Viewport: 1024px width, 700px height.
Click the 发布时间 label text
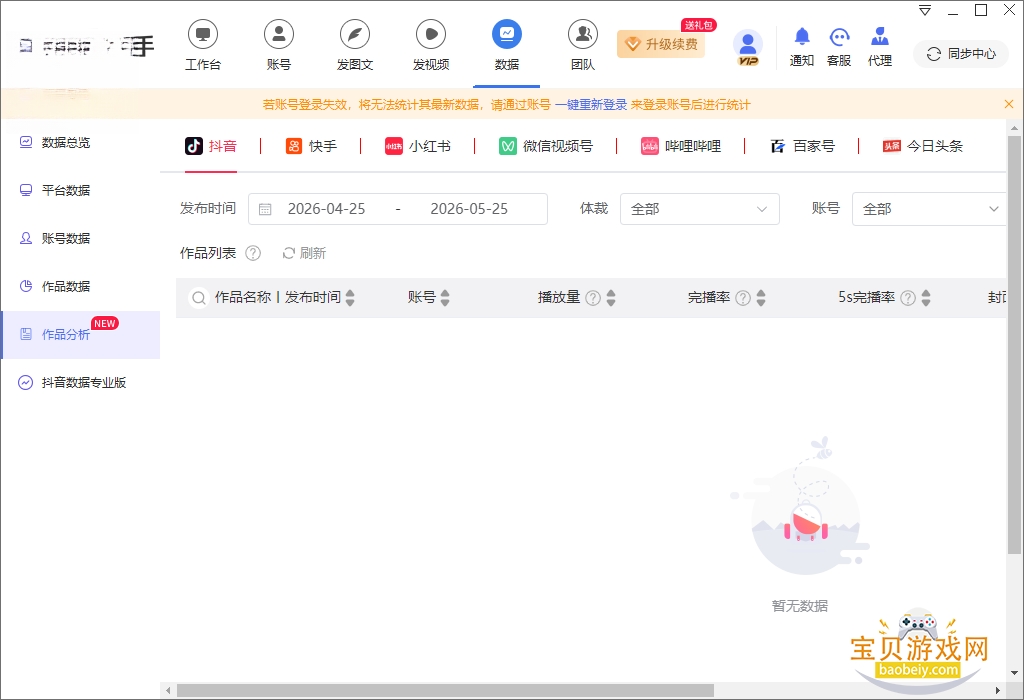208,208
